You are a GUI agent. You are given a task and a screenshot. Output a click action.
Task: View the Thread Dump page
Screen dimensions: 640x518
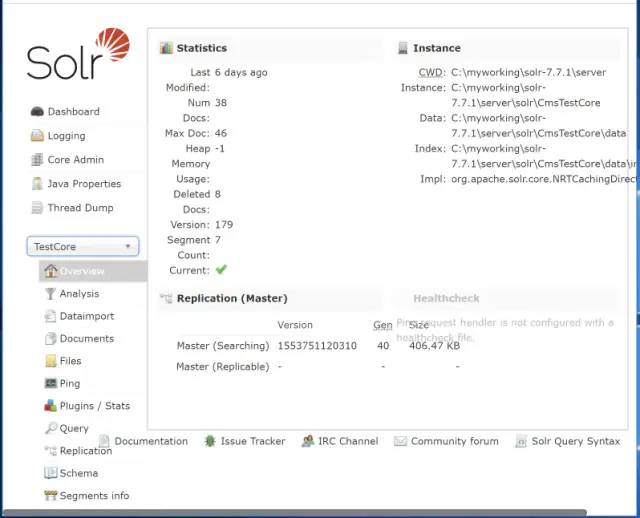(80, 208)
